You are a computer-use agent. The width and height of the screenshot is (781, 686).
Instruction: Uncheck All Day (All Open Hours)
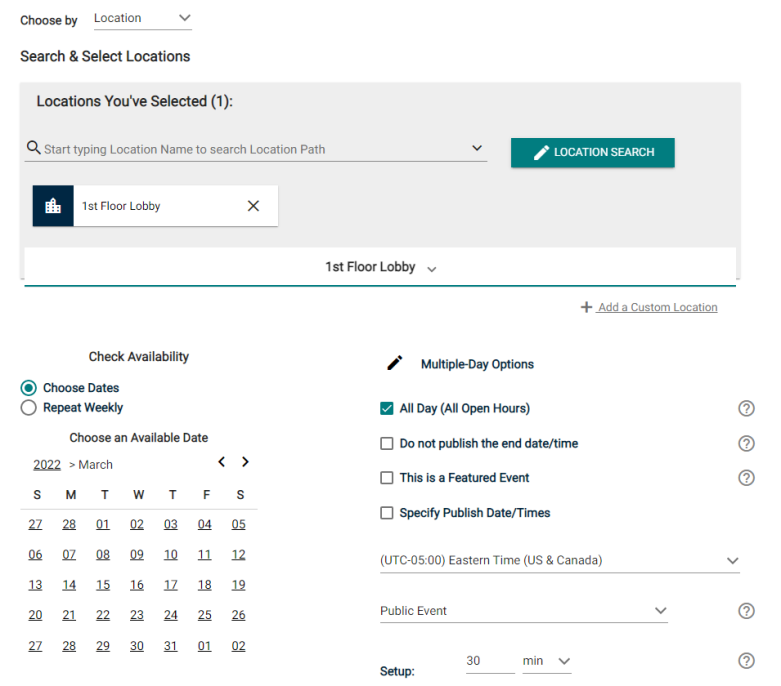387,408
